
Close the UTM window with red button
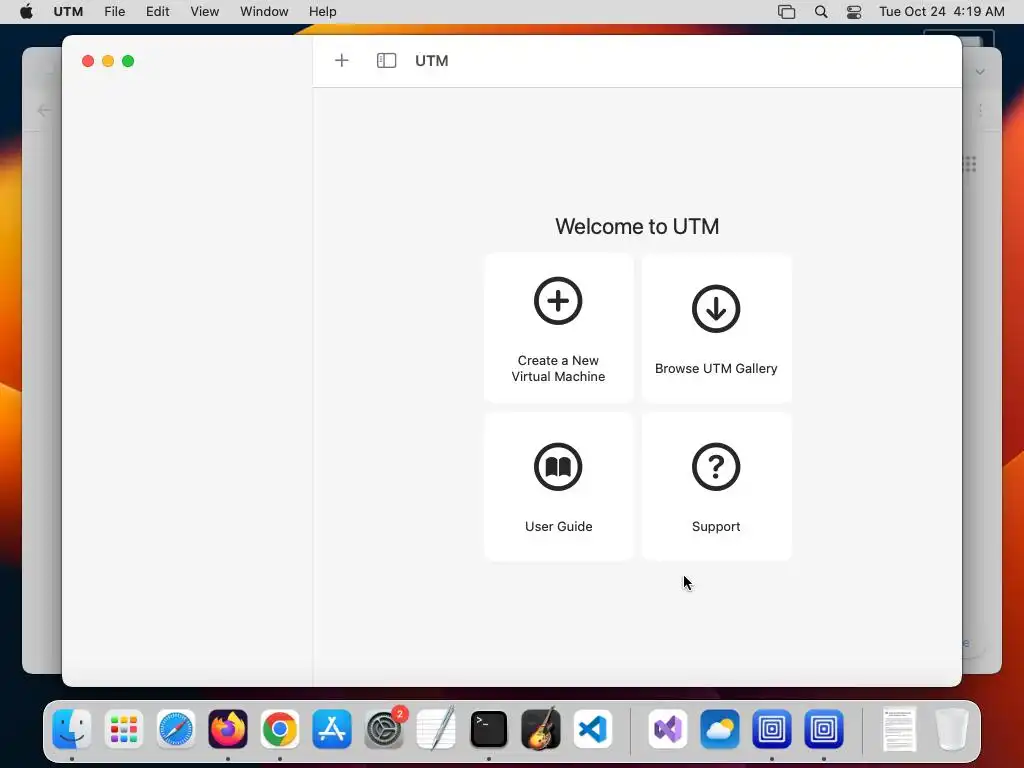88,61
